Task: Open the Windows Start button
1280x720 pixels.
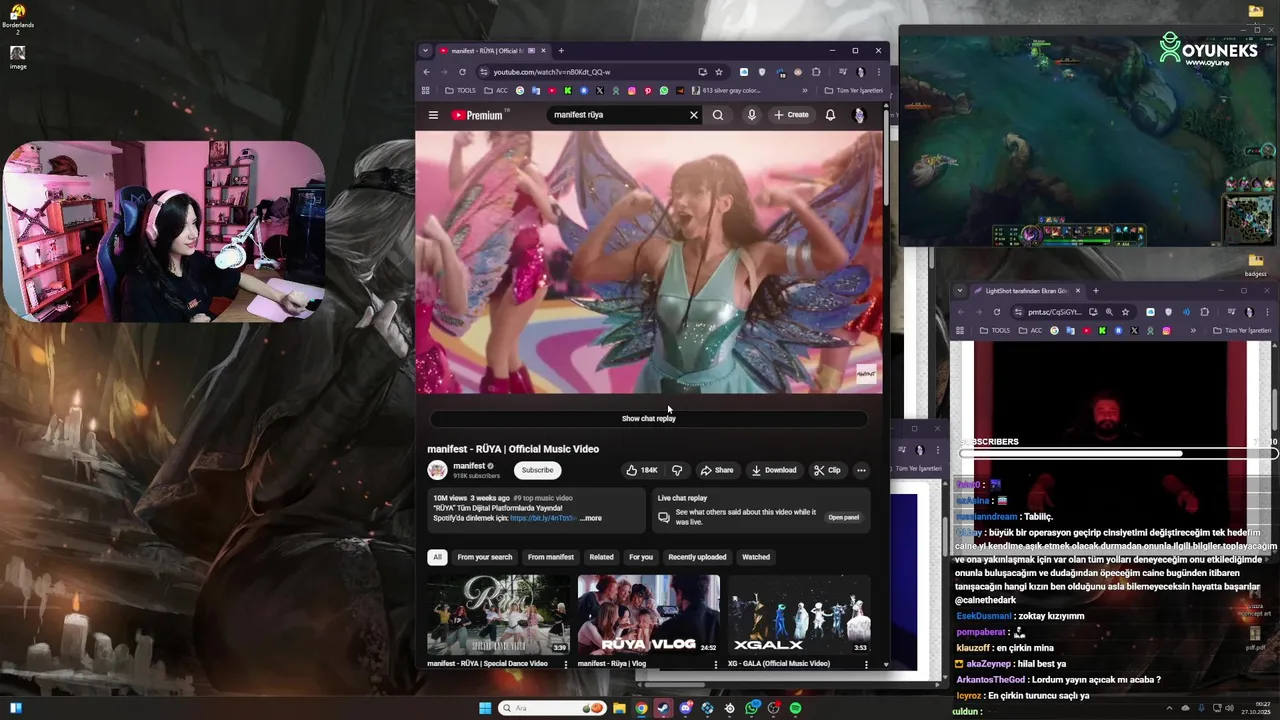Action: click(485, 708)
